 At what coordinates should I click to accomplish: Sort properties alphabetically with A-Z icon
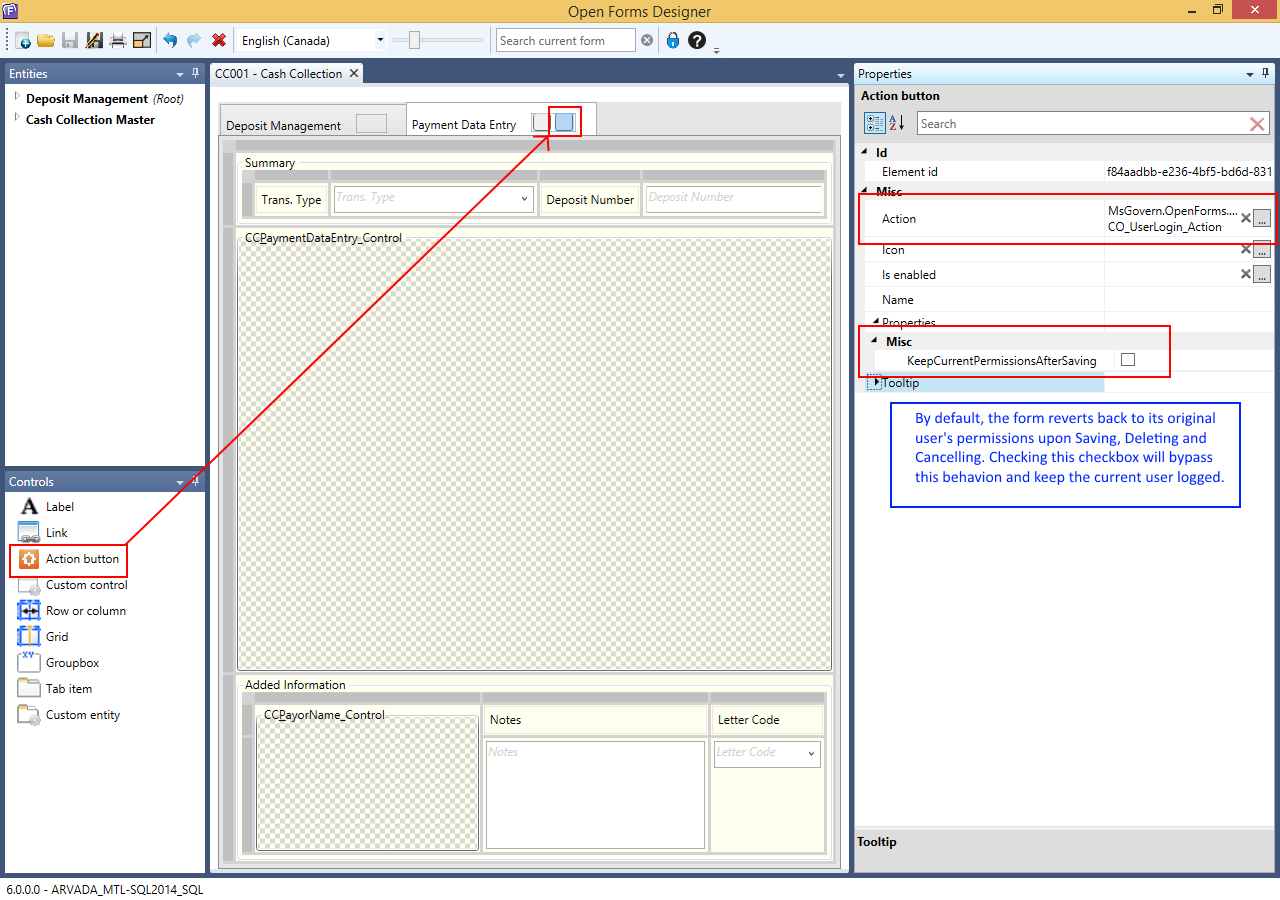[x=897, y=123]
